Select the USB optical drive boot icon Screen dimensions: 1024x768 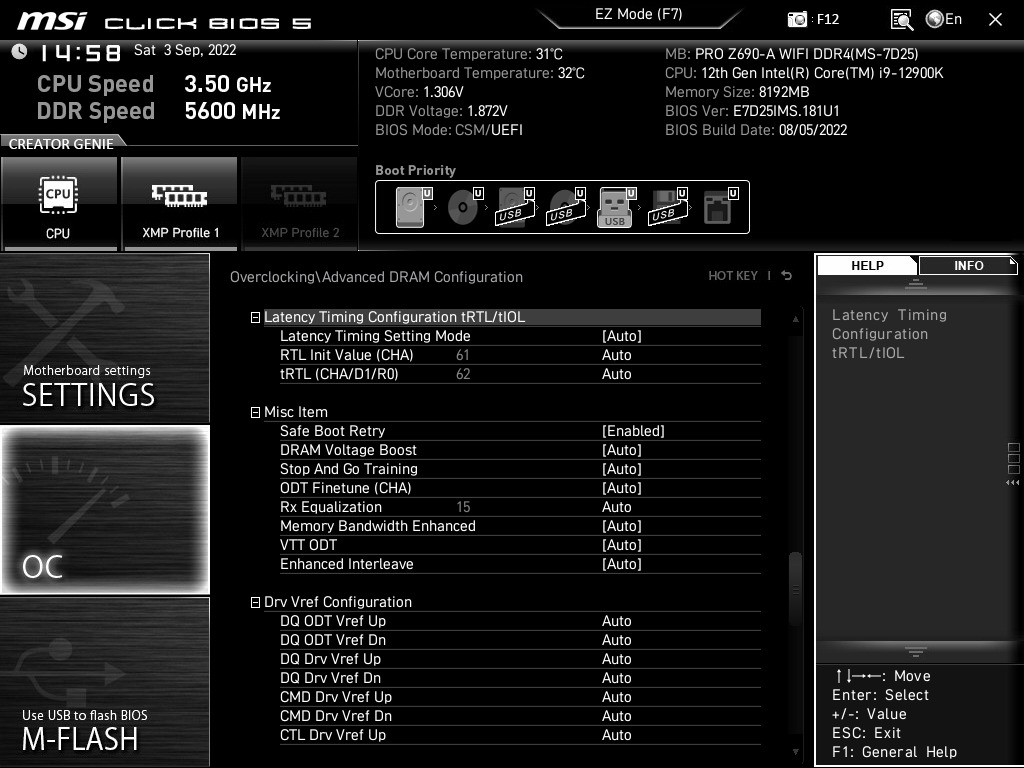tap(567, 207)
